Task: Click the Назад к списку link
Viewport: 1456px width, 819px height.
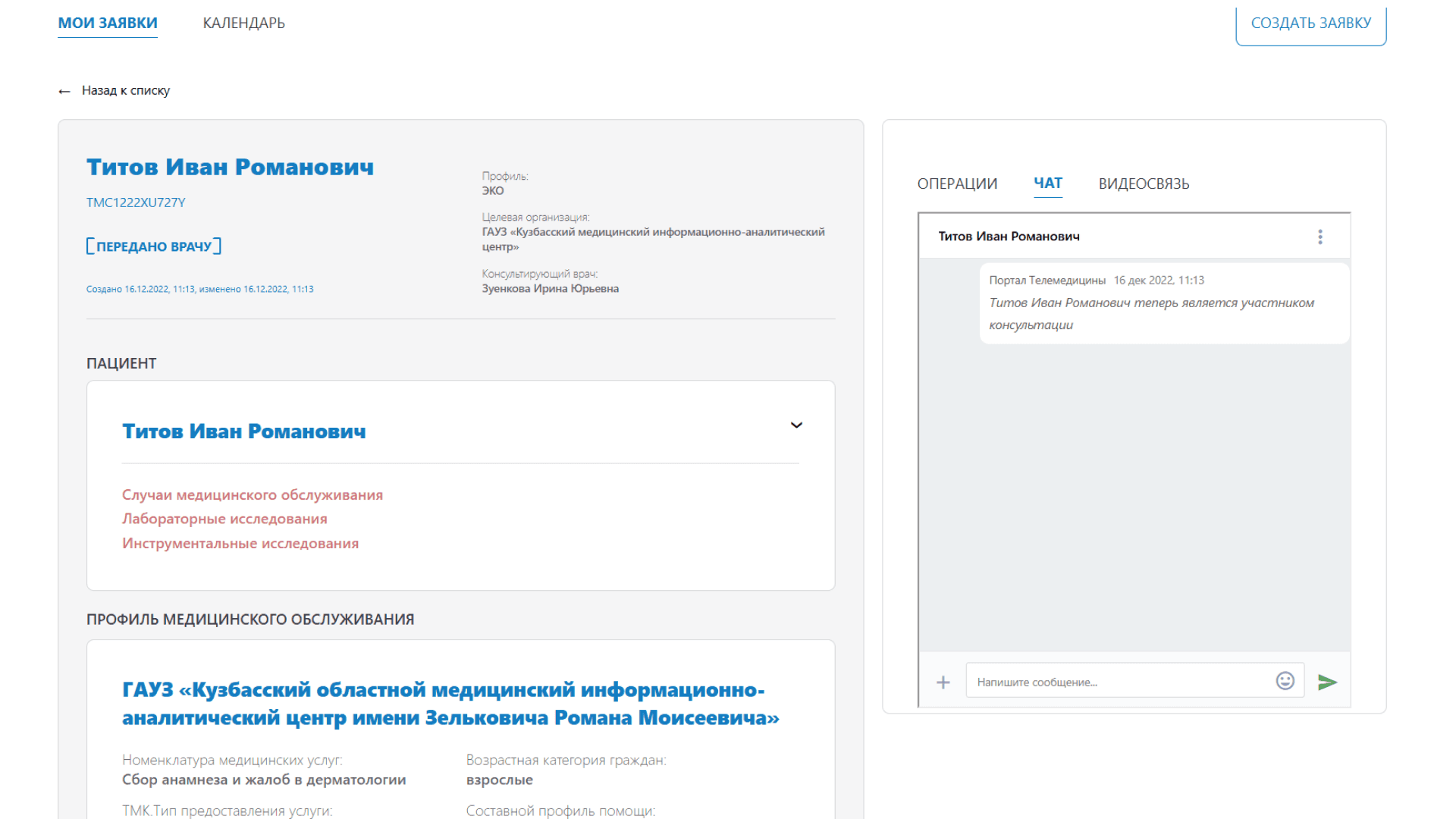Action: (126, 91)
